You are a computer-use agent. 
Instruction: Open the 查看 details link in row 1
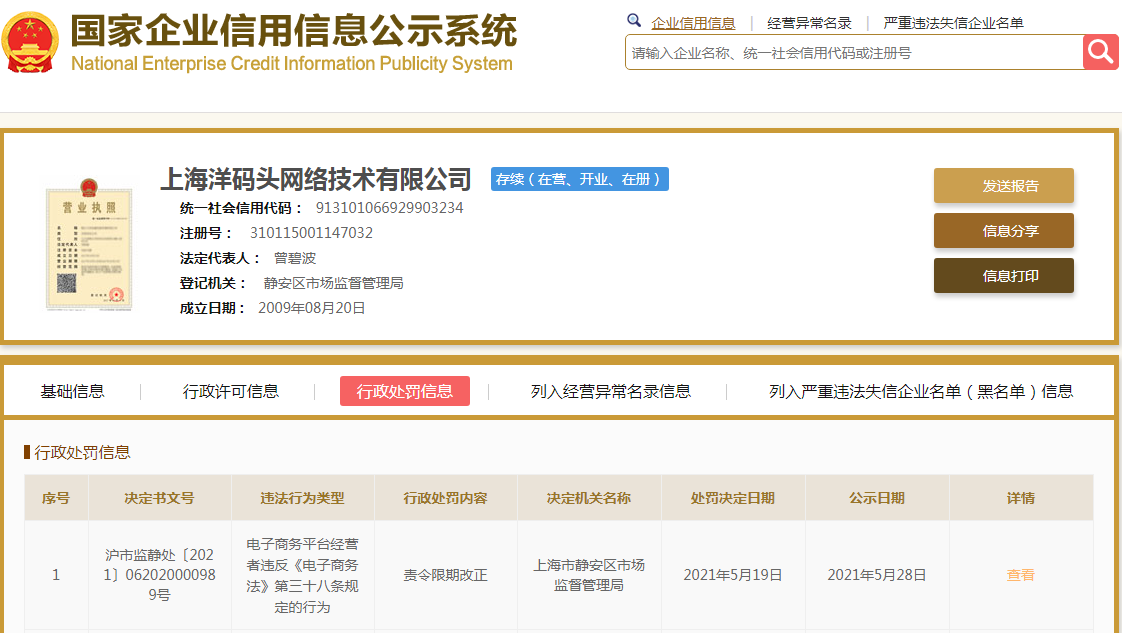pyautogui.click(x=1020, y=575)
